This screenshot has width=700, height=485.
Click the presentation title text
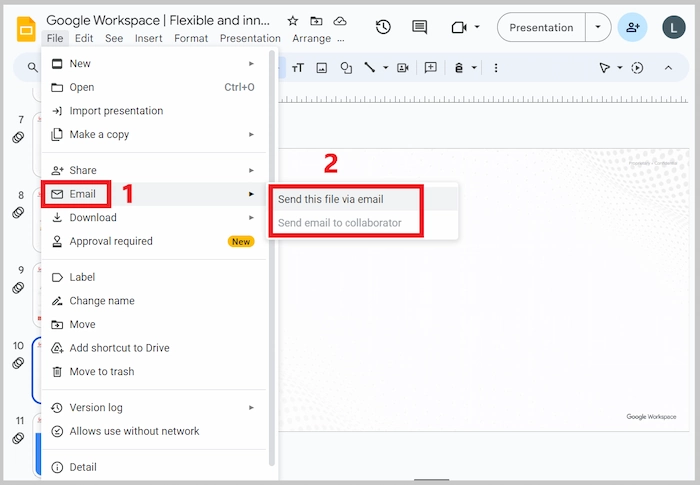[x=158, y=21]
